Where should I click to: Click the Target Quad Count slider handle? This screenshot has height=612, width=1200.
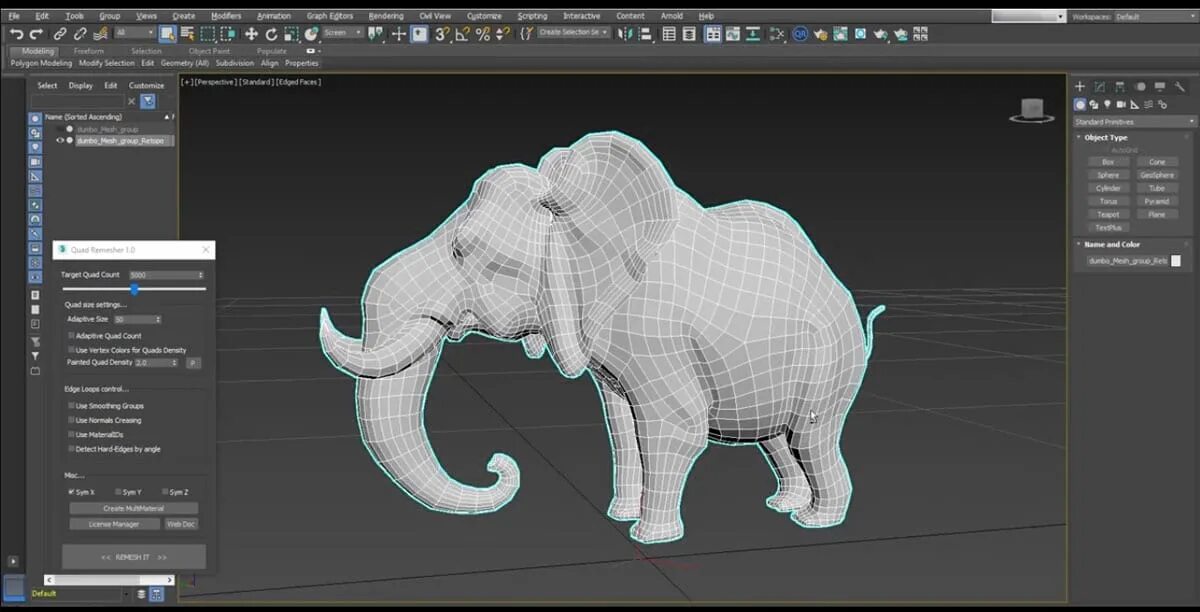tap(134, 289)
